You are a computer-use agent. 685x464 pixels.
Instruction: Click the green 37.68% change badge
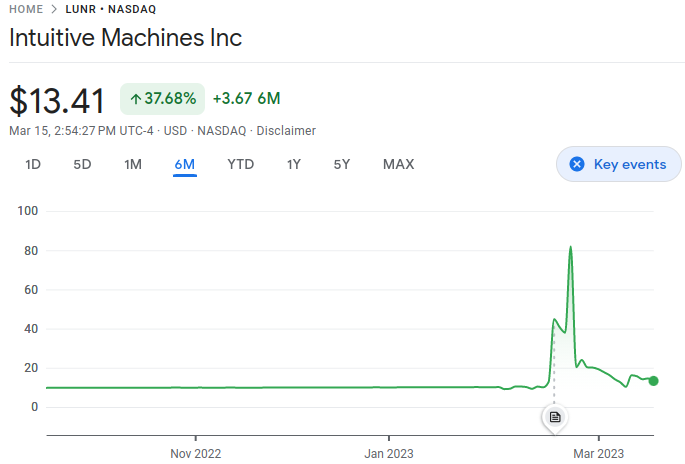[162, 98]
